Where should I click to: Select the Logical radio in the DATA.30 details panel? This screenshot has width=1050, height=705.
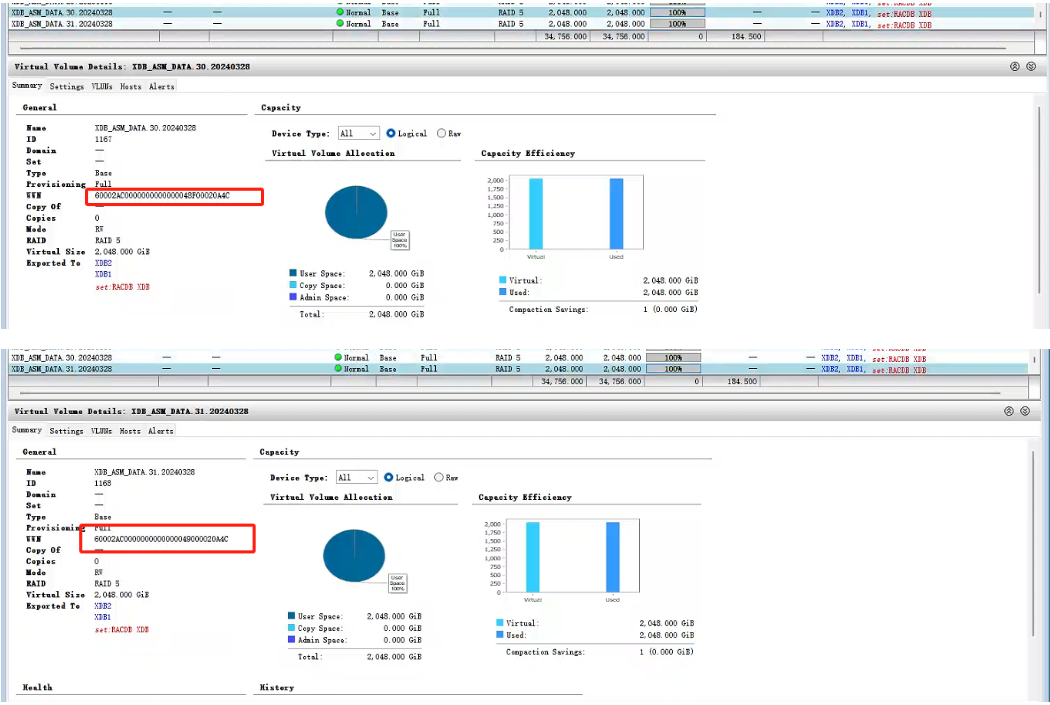pyautogui.click(x=390, y=133)
